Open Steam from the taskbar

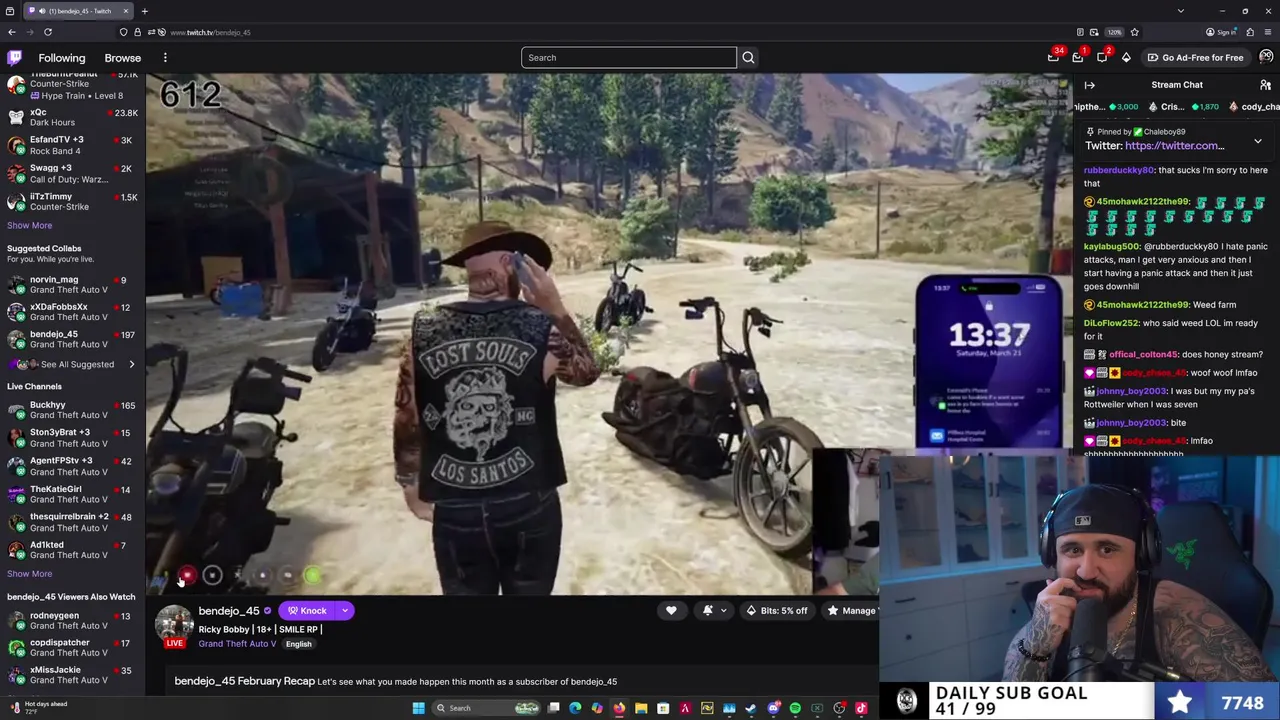point(751,708)
